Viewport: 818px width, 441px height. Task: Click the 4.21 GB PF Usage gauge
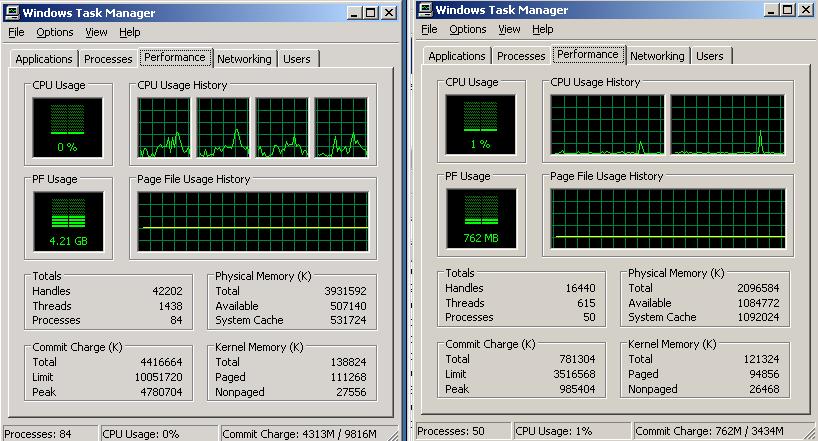(68, 221)
